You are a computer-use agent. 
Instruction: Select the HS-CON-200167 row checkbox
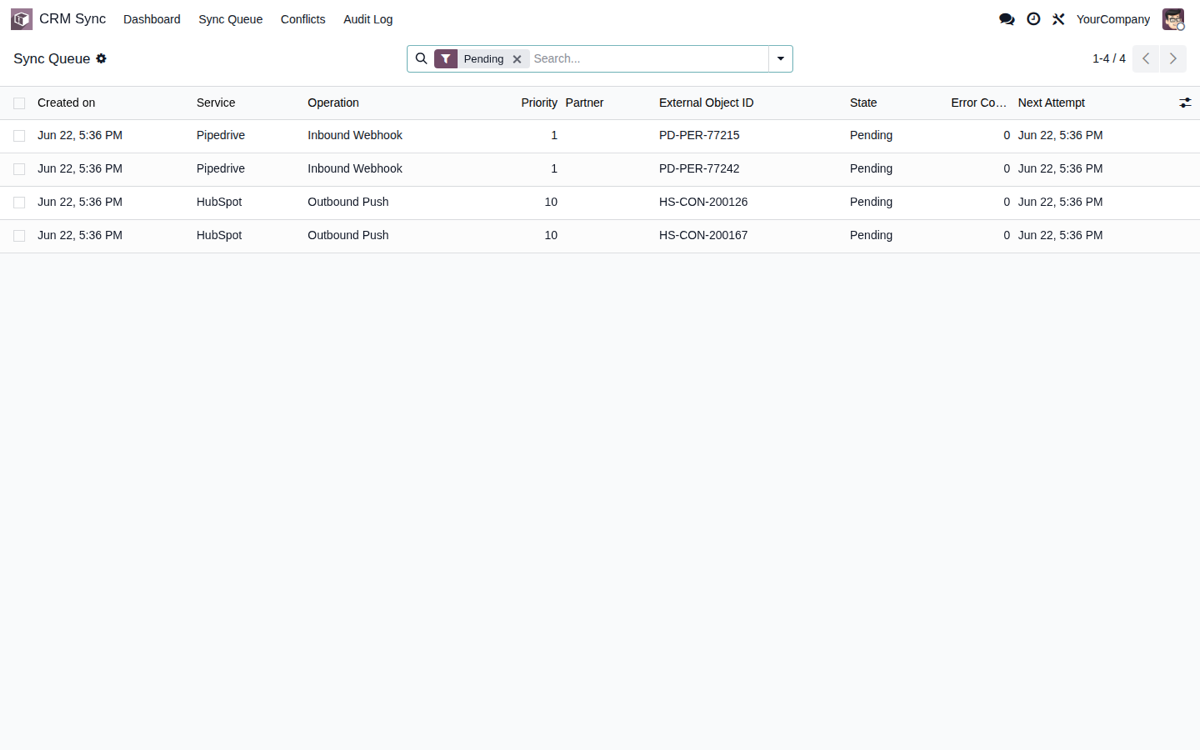coord(19,236)
